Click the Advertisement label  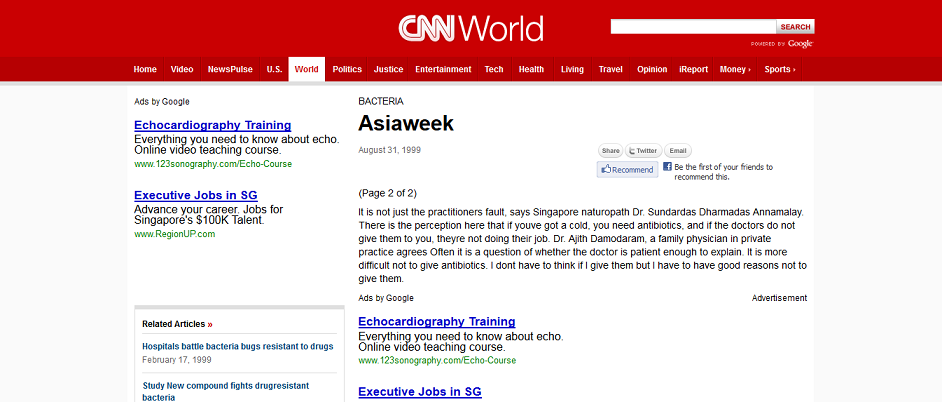(779, 298)
